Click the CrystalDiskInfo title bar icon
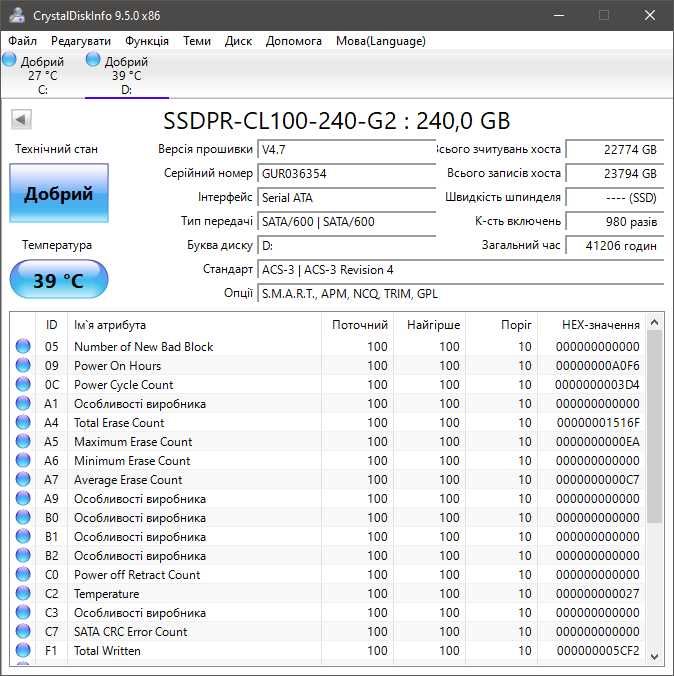The width and height of the screenshot is (674, 676). pyautogui.click(x=17, y=15)
